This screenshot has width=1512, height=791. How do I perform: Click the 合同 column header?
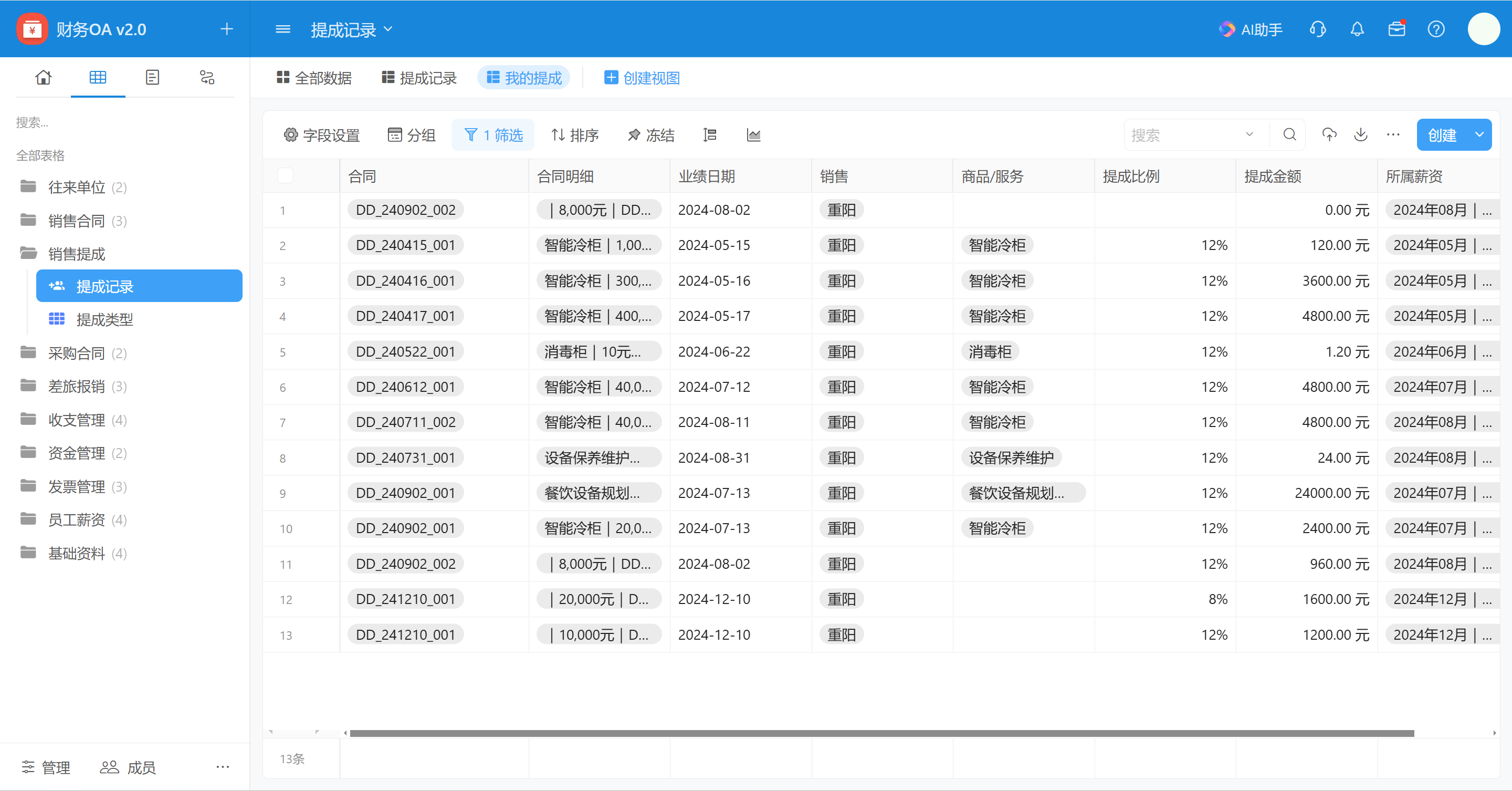pyautogui.click(x=434, y=175)
